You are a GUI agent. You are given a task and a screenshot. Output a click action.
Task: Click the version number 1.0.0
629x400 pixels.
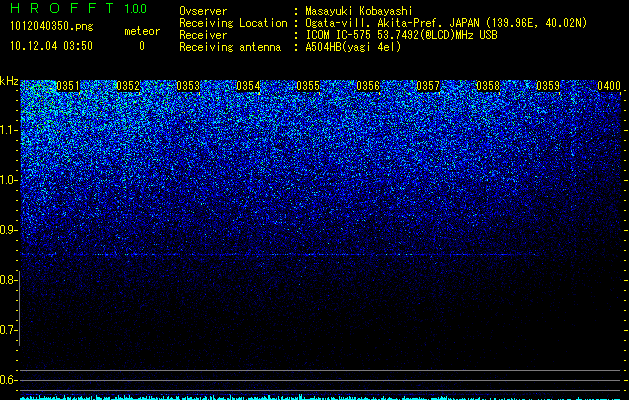(x=135, y=9)
